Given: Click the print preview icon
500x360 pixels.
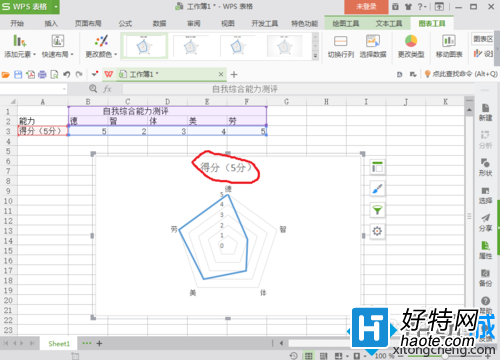Looking at the screenshot, I should [x=54, y=75].
